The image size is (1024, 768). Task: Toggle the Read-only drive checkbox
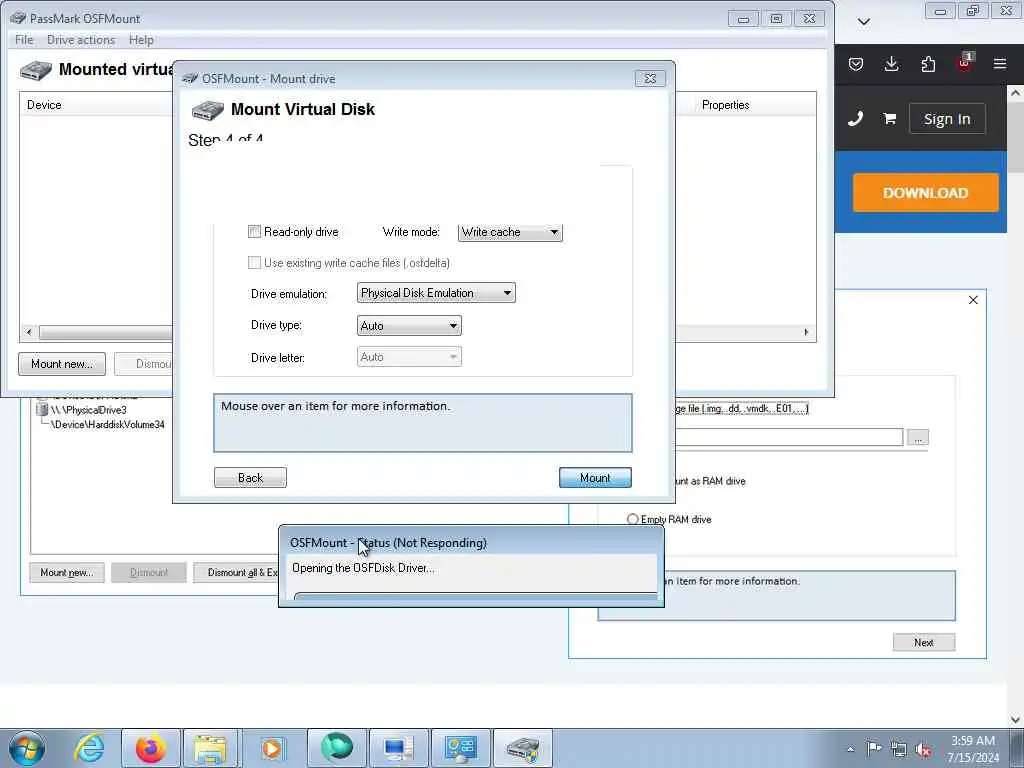[254, 232]
